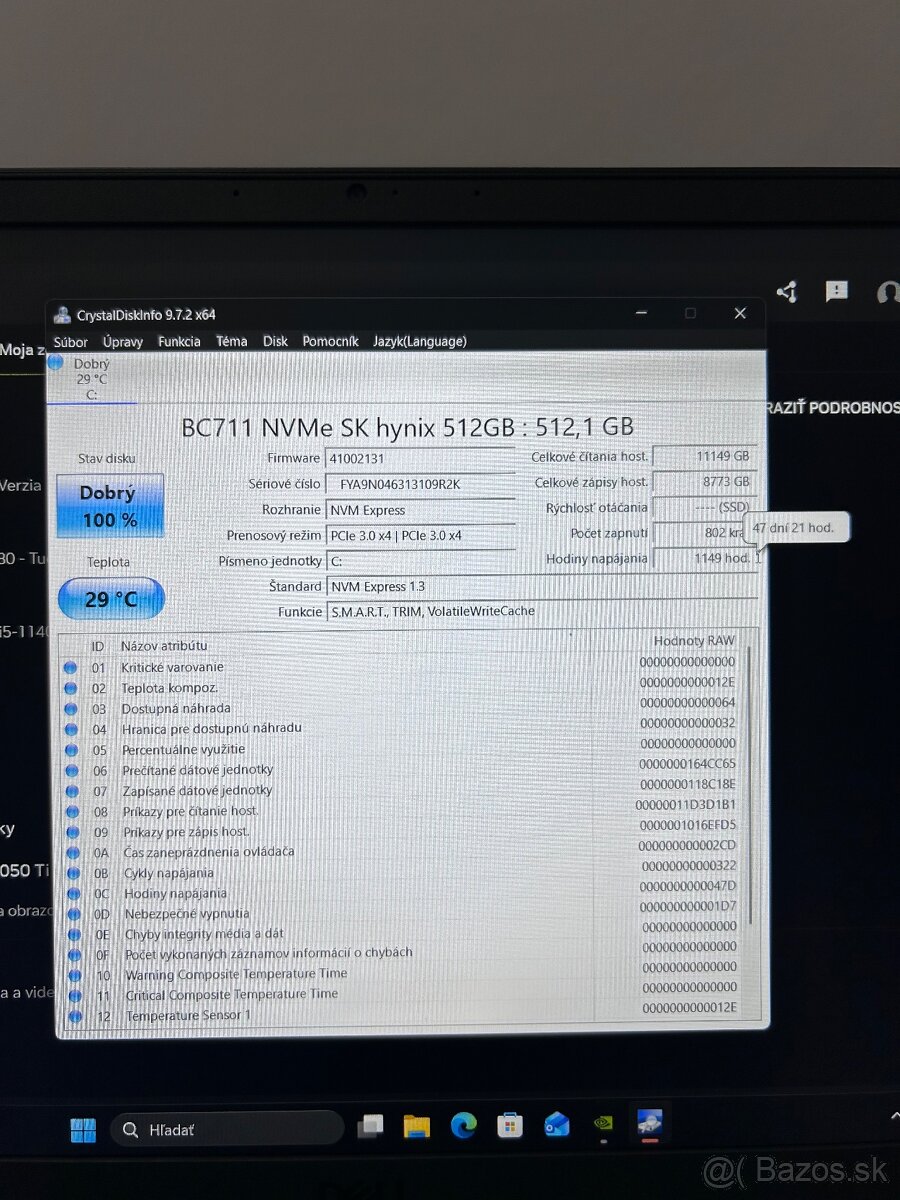The image size is (900, 1200).
Task: Open the Súbor menu
Action: pos(70,341)
